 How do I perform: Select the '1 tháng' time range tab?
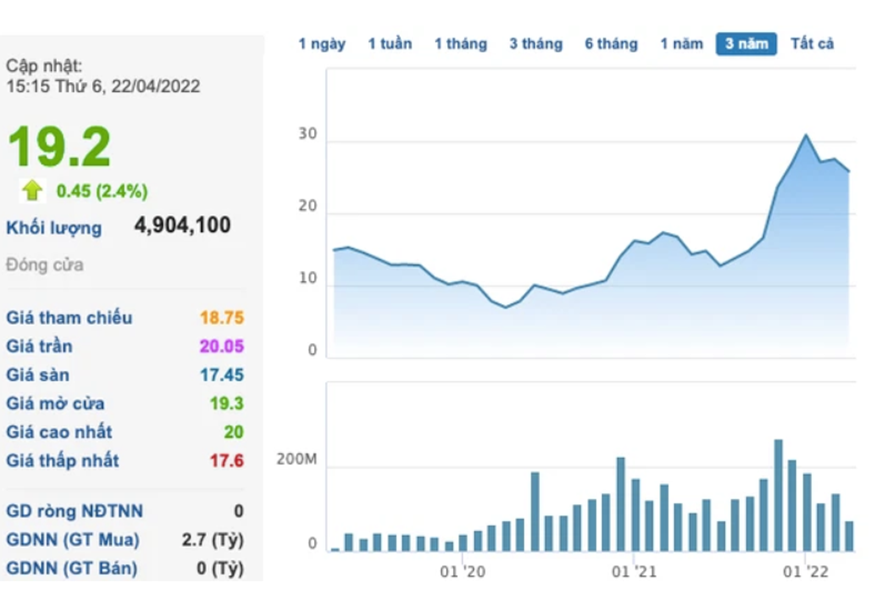(461, 44)
